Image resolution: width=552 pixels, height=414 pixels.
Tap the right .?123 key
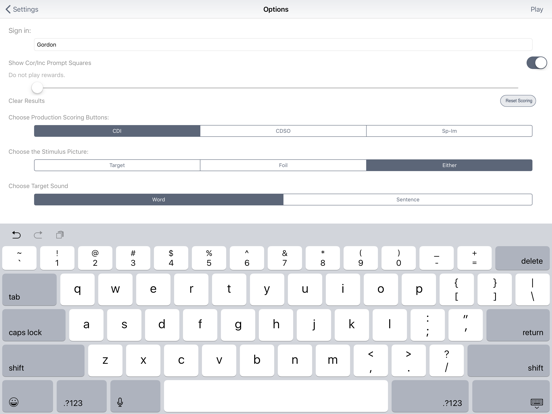[430, 396]
